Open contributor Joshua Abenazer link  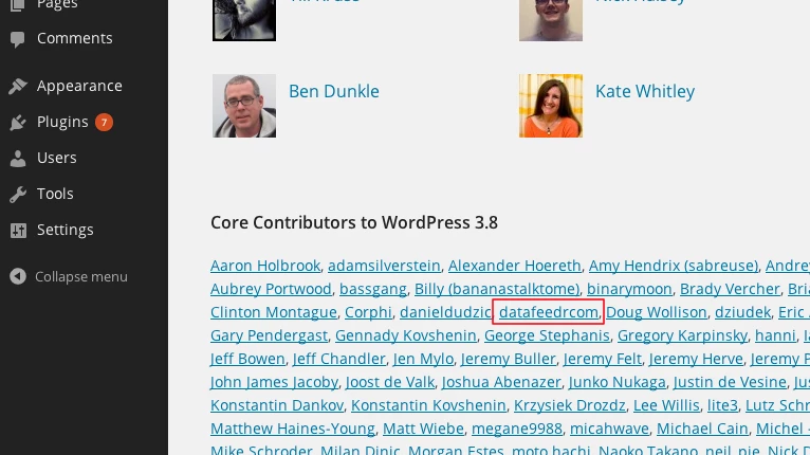pyautogui.click(x=501, y=382)
